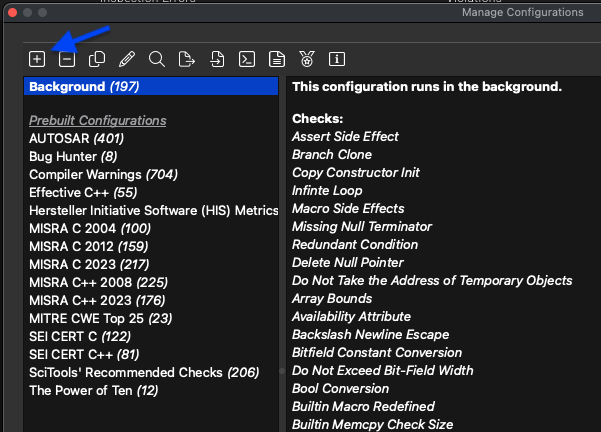Select MISRA C++ 2008 (225)
Viewport: 601px width, 432px height.
click(99, 283)
